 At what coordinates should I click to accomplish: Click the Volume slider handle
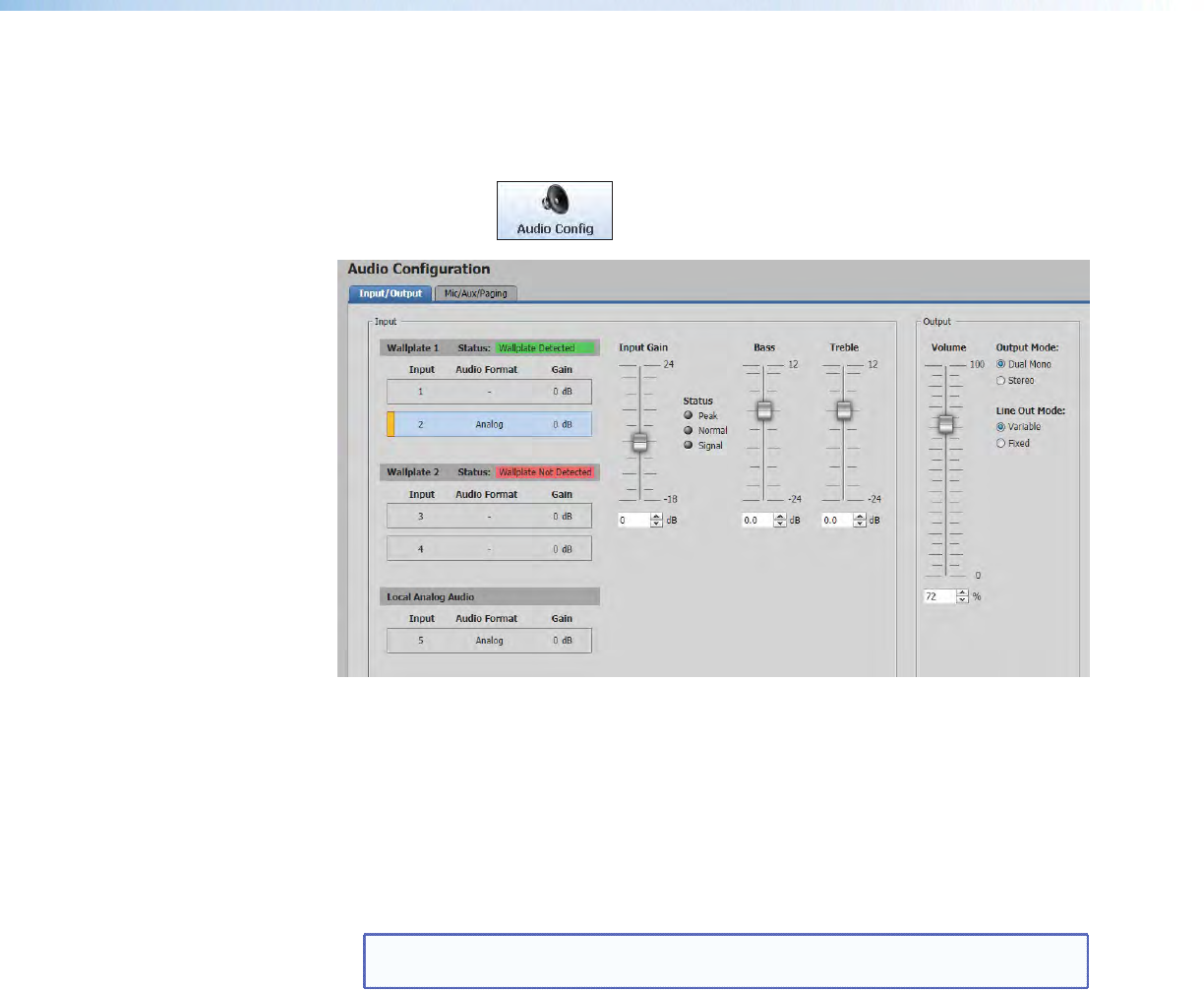pos(945,424)
